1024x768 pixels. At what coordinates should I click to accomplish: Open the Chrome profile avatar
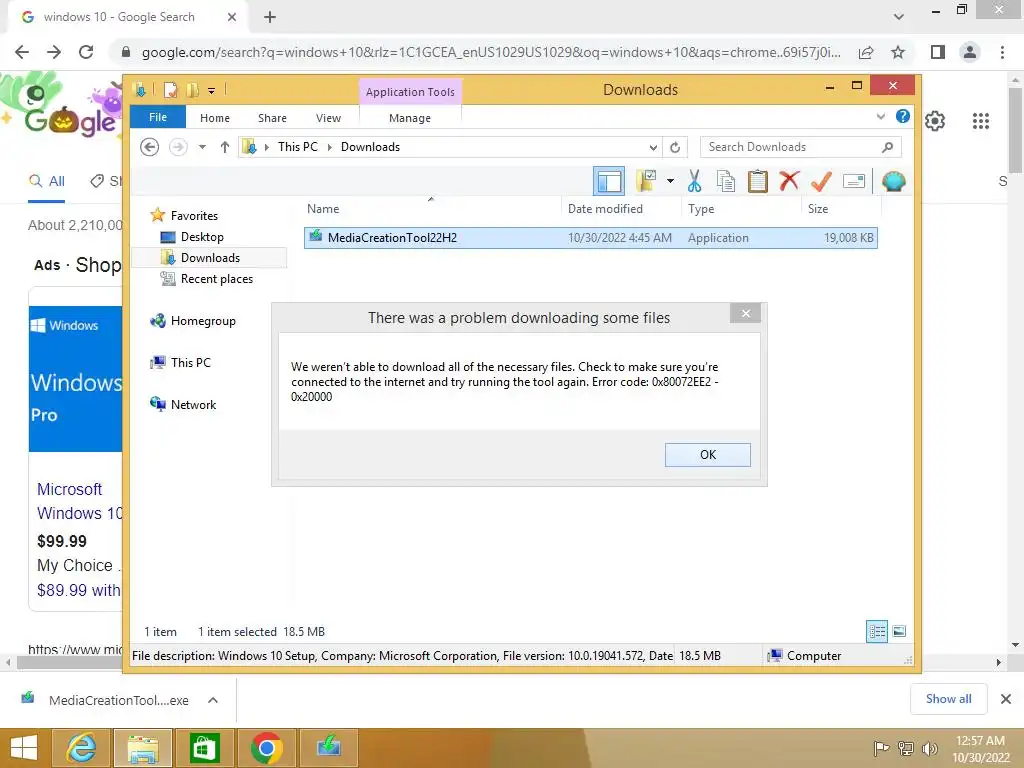[970, 52]
